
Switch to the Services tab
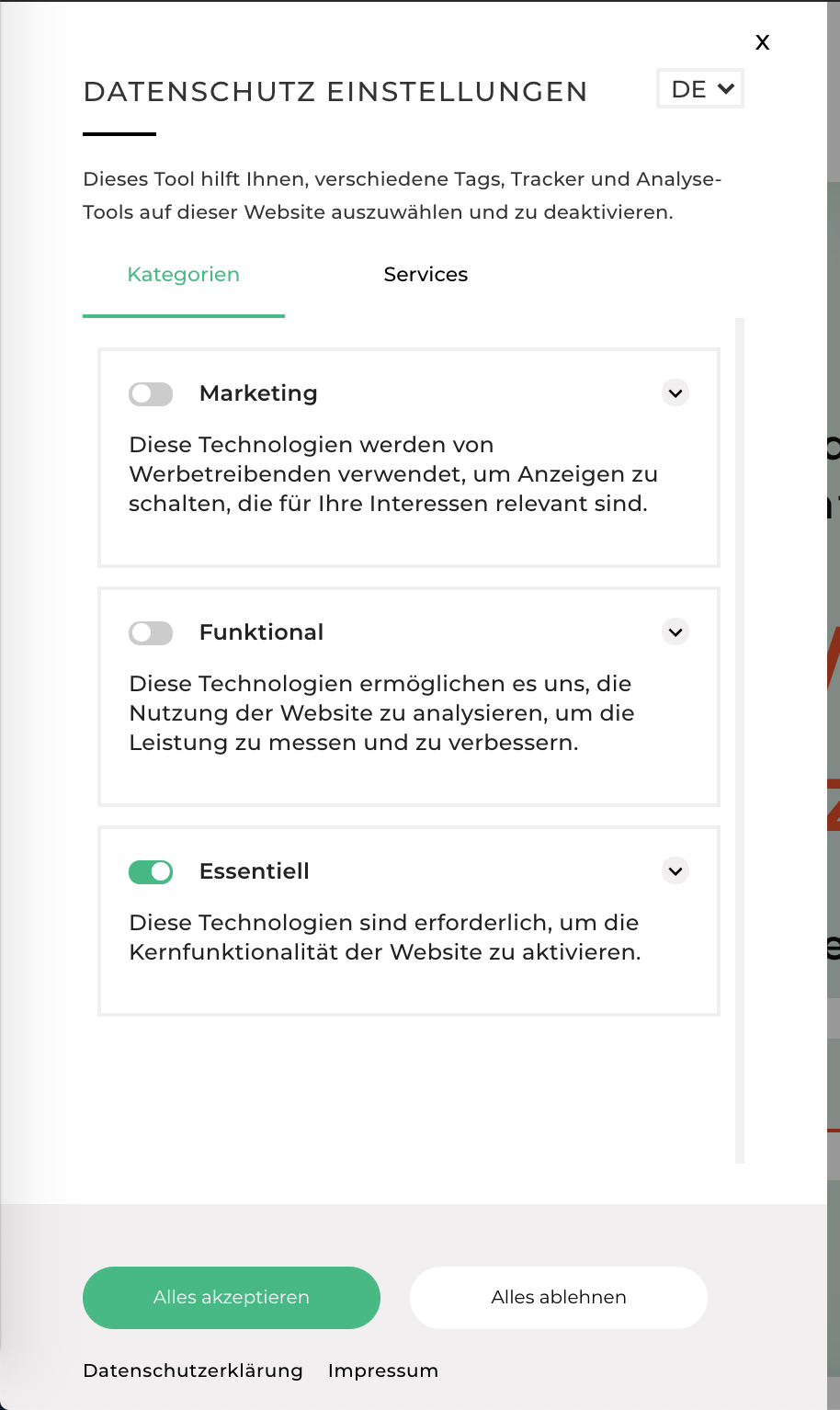pos(426,275)
